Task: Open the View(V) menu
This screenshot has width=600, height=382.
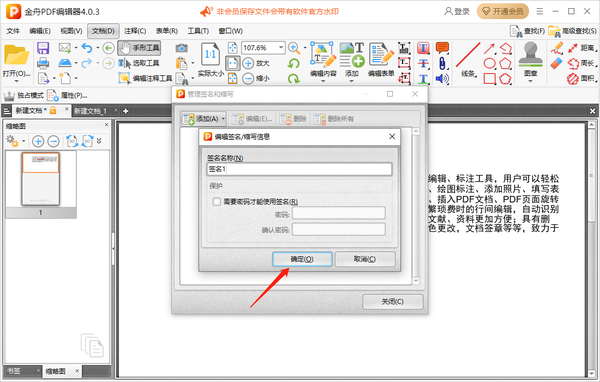Action: [x=72, y=31]
